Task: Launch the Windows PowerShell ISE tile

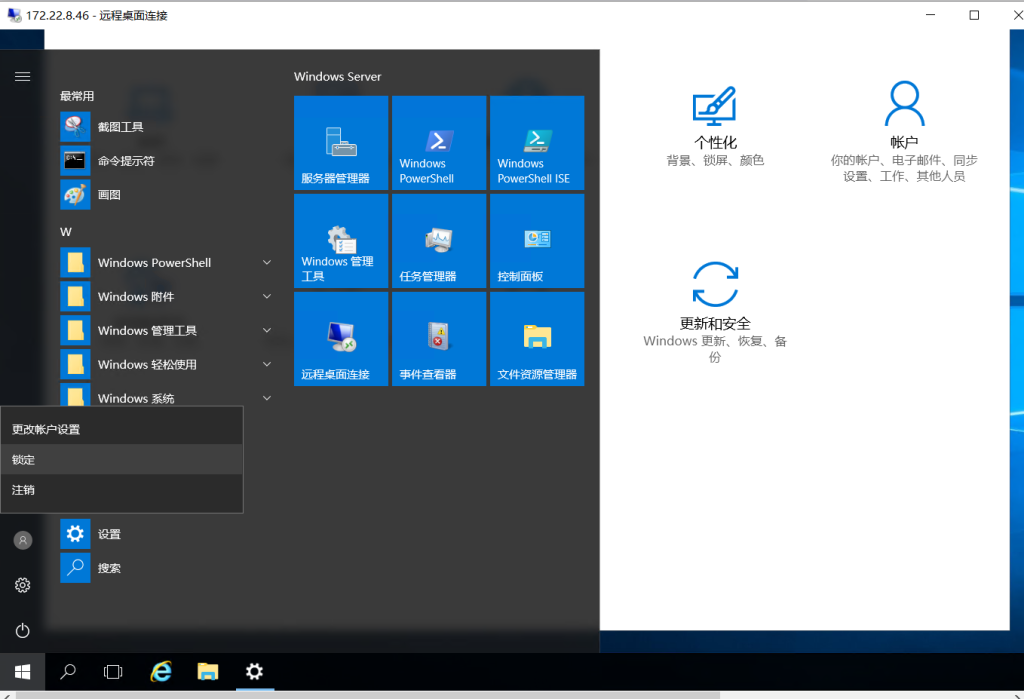Action: coord(537,143)
